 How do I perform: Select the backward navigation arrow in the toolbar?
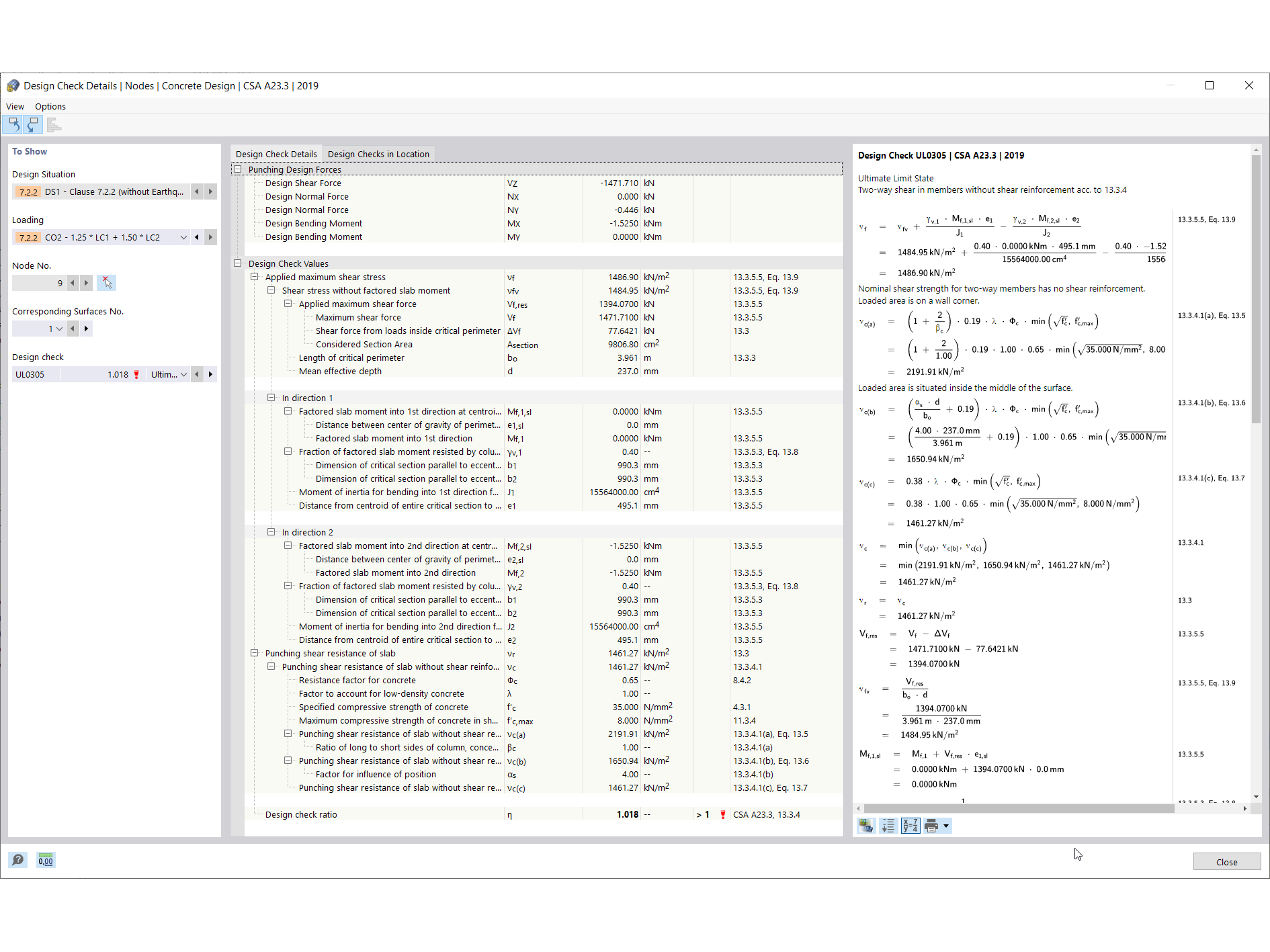click(13, 124)
